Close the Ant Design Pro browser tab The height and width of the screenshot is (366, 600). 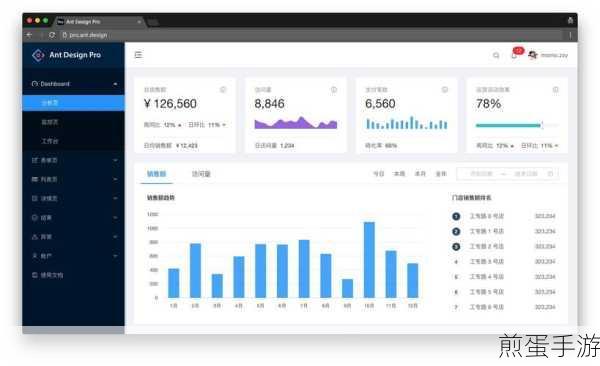(x=139, y=22)
